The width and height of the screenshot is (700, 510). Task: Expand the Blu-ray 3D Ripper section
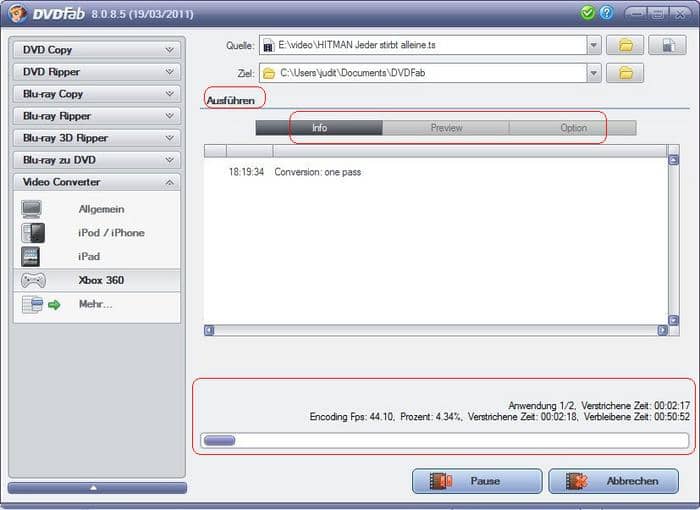click(x=97, y=138)
